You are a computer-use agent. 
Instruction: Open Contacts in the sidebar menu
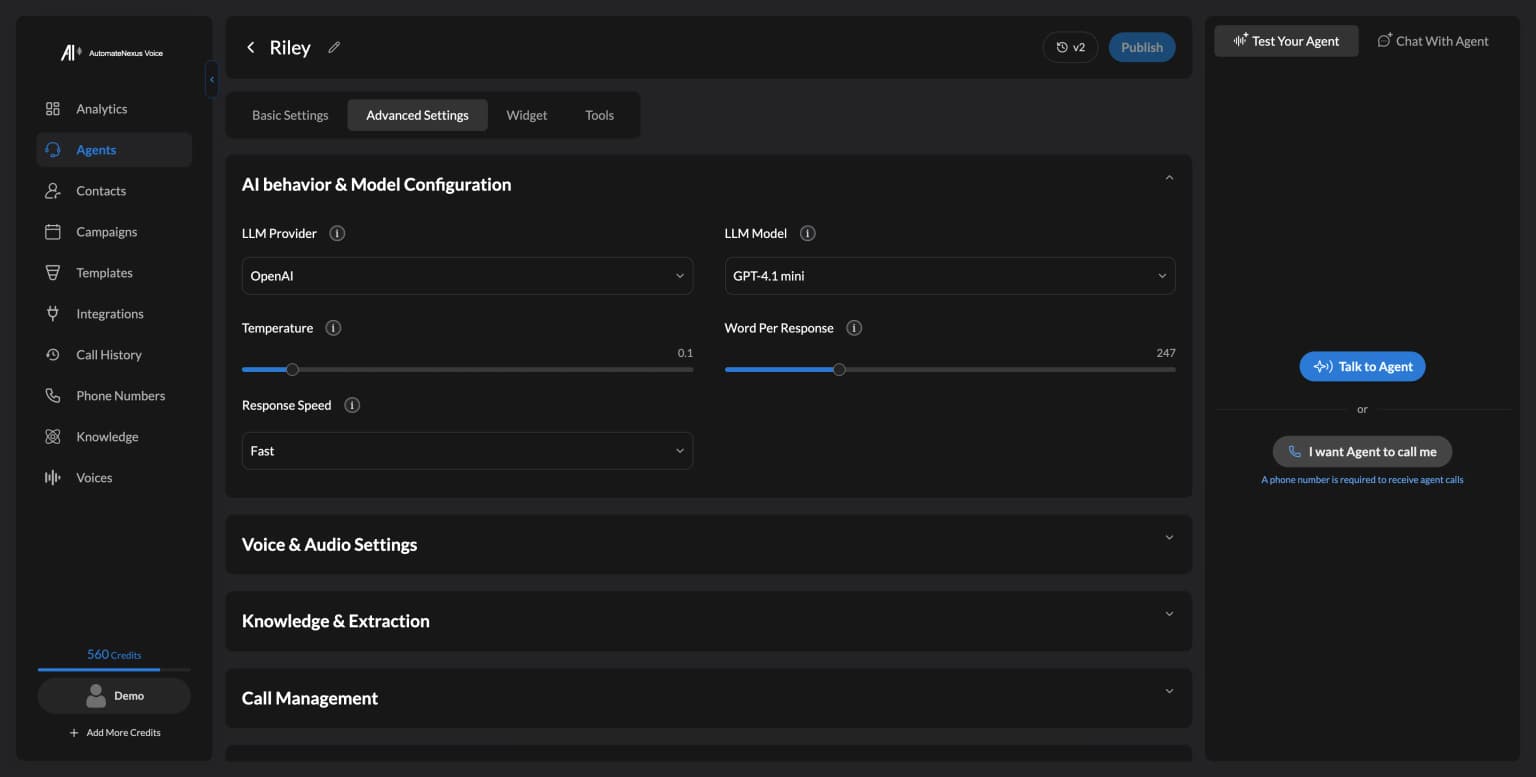(x=113, y=191)
